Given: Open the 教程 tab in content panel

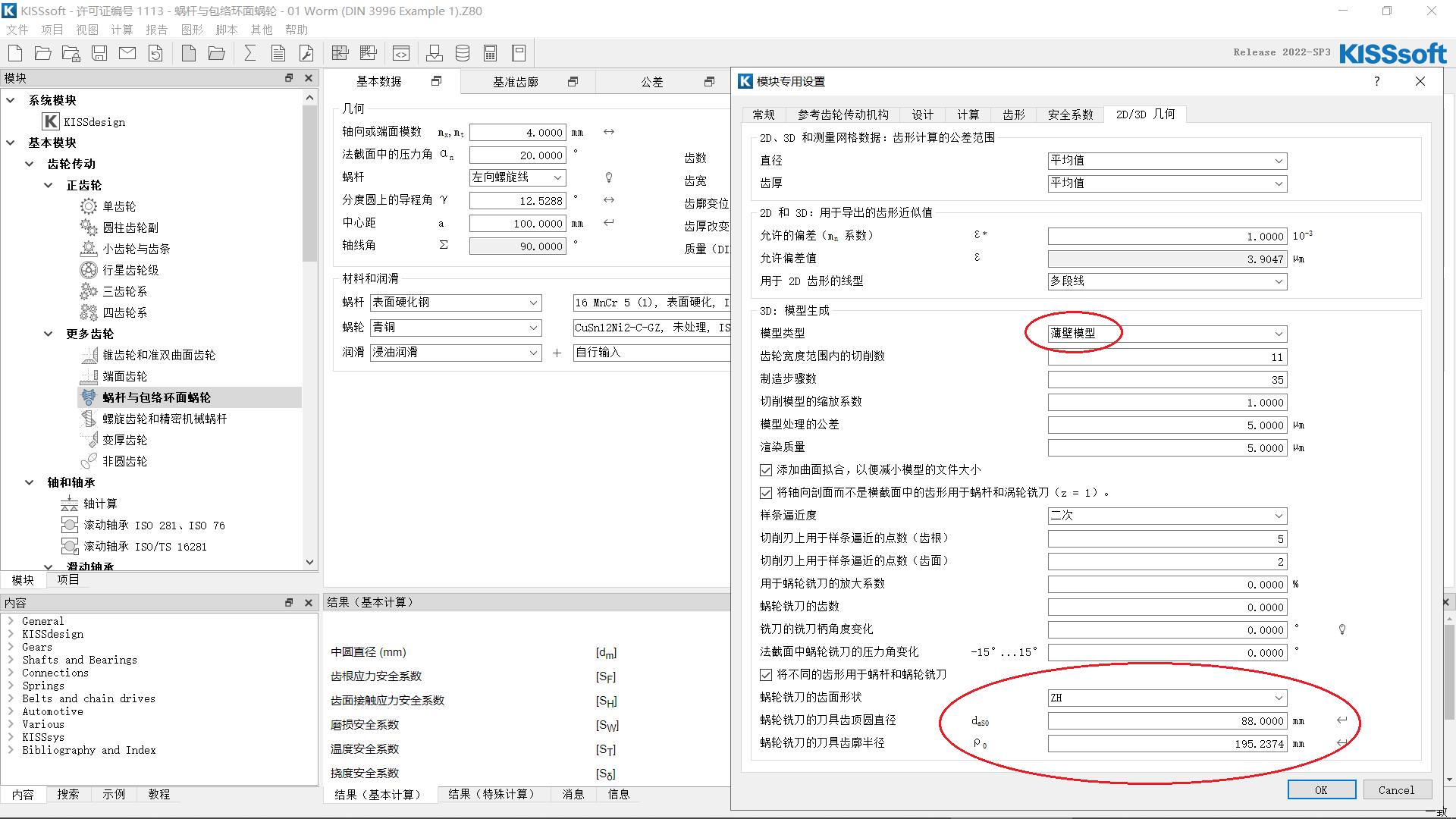Looking at the screenshot, I should [x=159, y=794].
